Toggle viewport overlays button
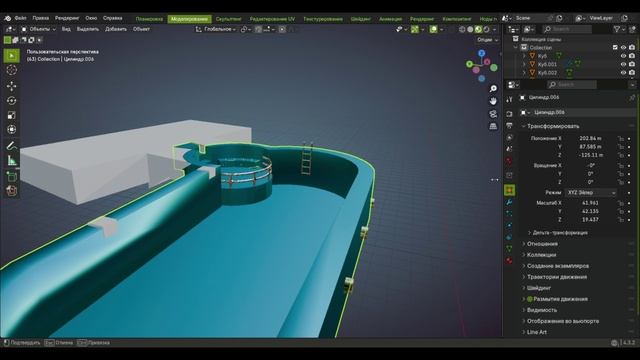Viewport: 640px width, 360px height. pyautogui.click(x=433, y=29)
